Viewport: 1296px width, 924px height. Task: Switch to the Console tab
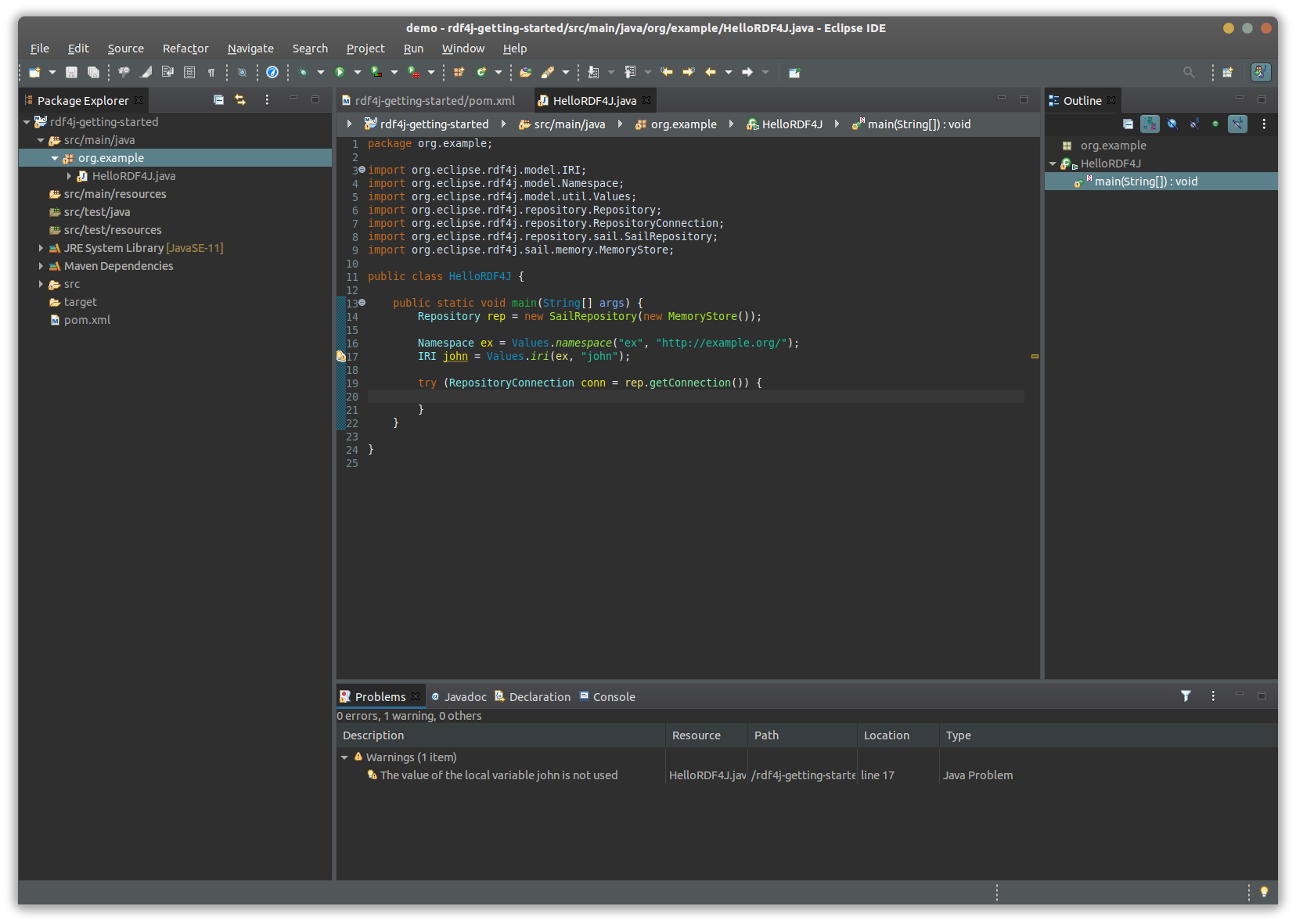(607, 697)
